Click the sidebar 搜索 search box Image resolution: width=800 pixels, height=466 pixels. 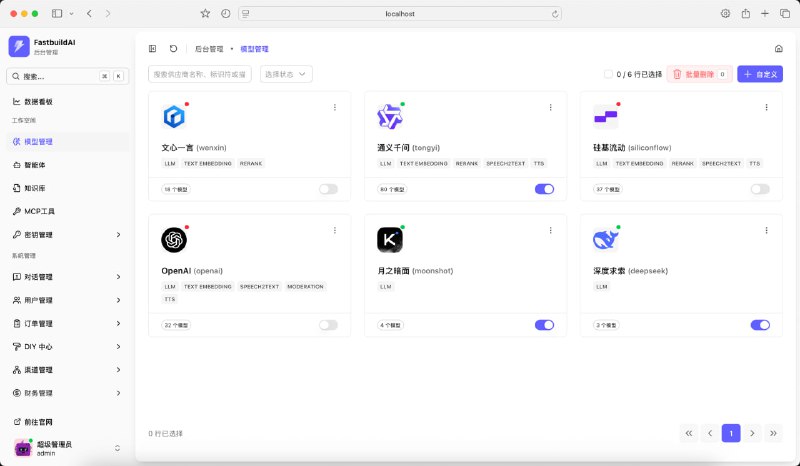pos(67,76)
